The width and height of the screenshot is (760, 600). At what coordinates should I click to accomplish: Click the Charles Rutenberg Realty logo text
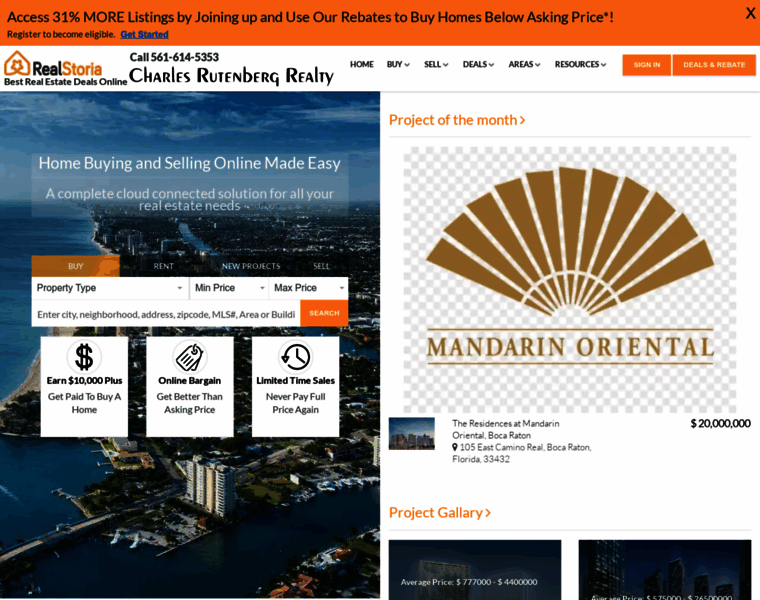click(x=232, y=76)
